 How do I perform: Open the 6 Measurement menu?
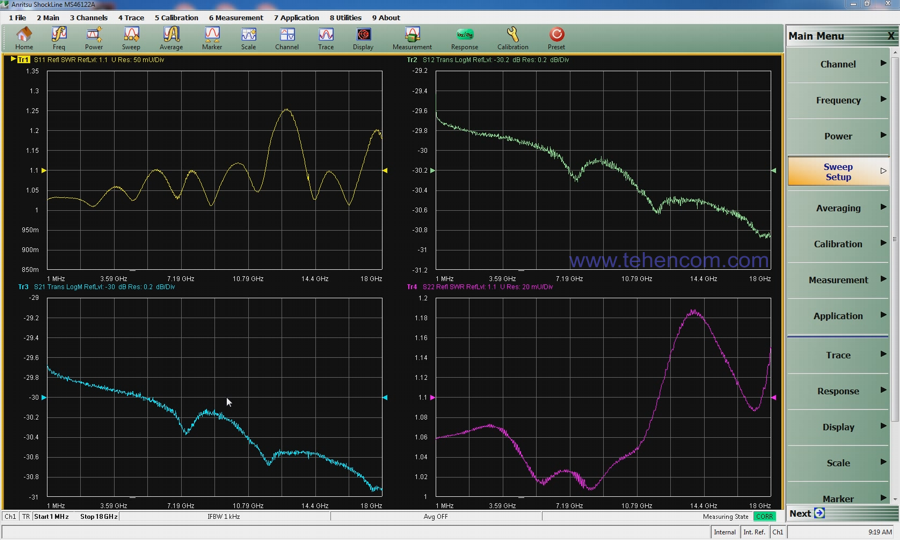236,18
